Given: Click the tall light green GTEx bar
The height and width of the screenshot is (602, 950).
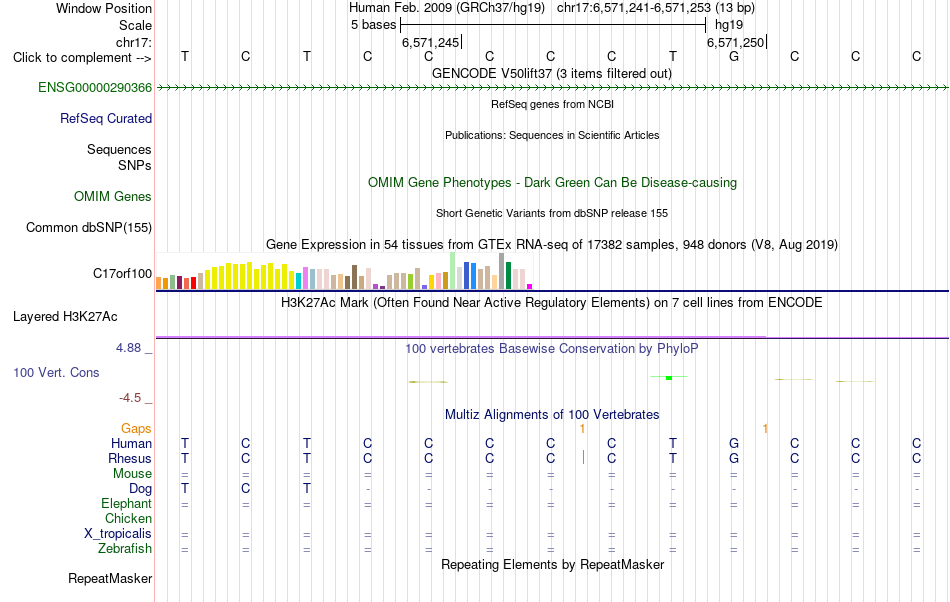Looking at the screenshot, I should (453, 271).
